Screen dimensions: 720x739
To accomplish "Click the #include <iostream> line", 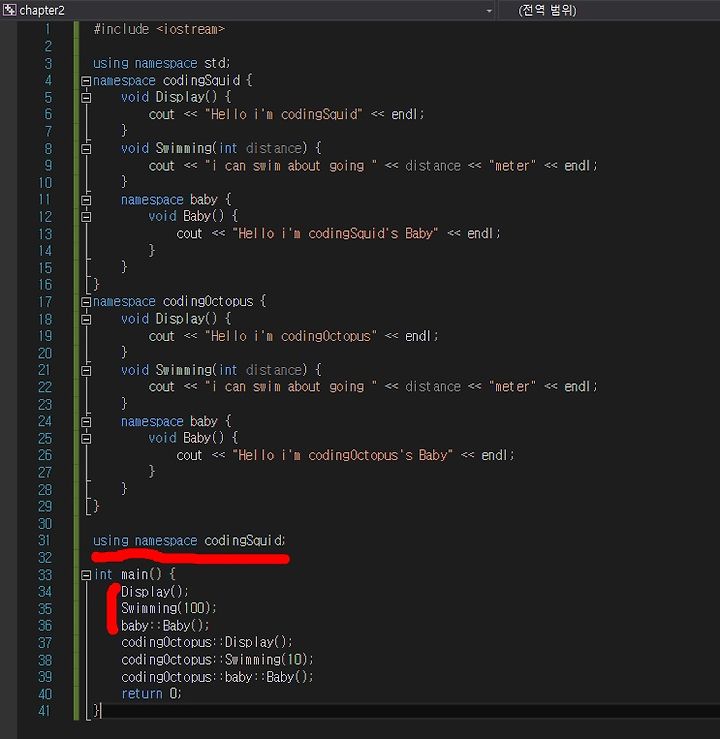I will 159,29.
